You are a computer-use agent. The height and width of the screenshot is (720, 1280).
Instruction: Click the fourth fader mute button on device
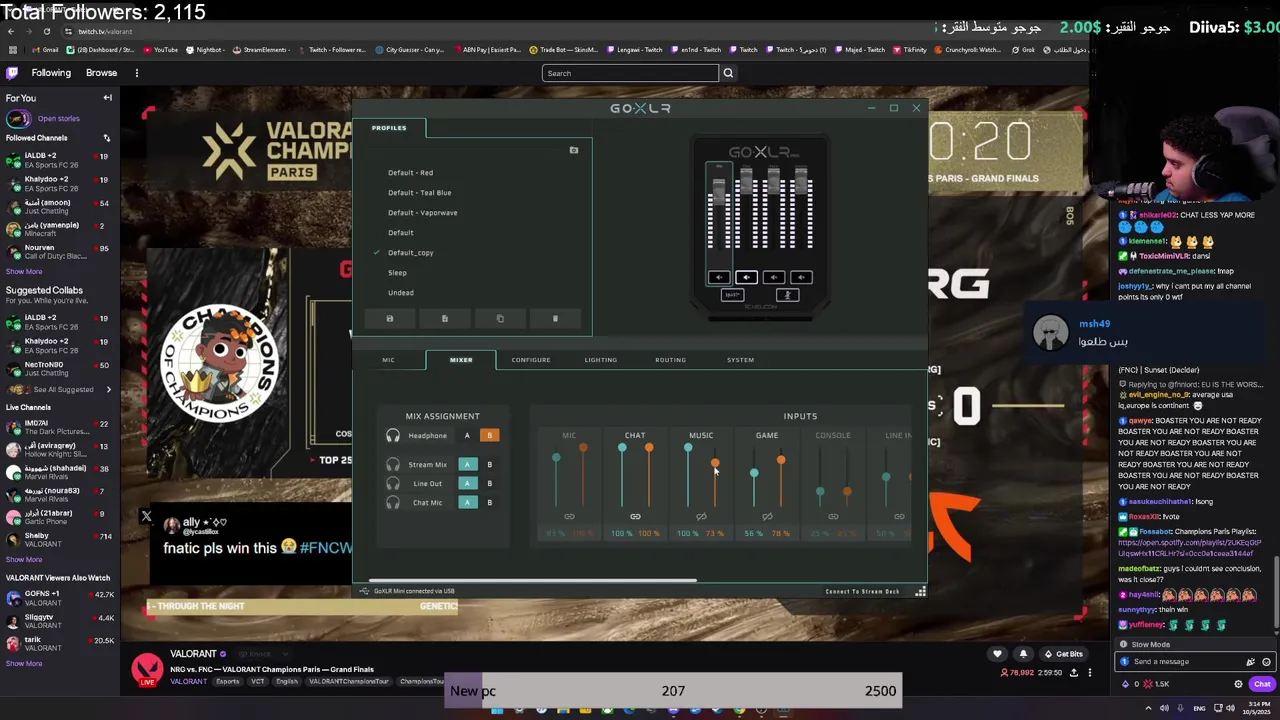click(801, 278)
